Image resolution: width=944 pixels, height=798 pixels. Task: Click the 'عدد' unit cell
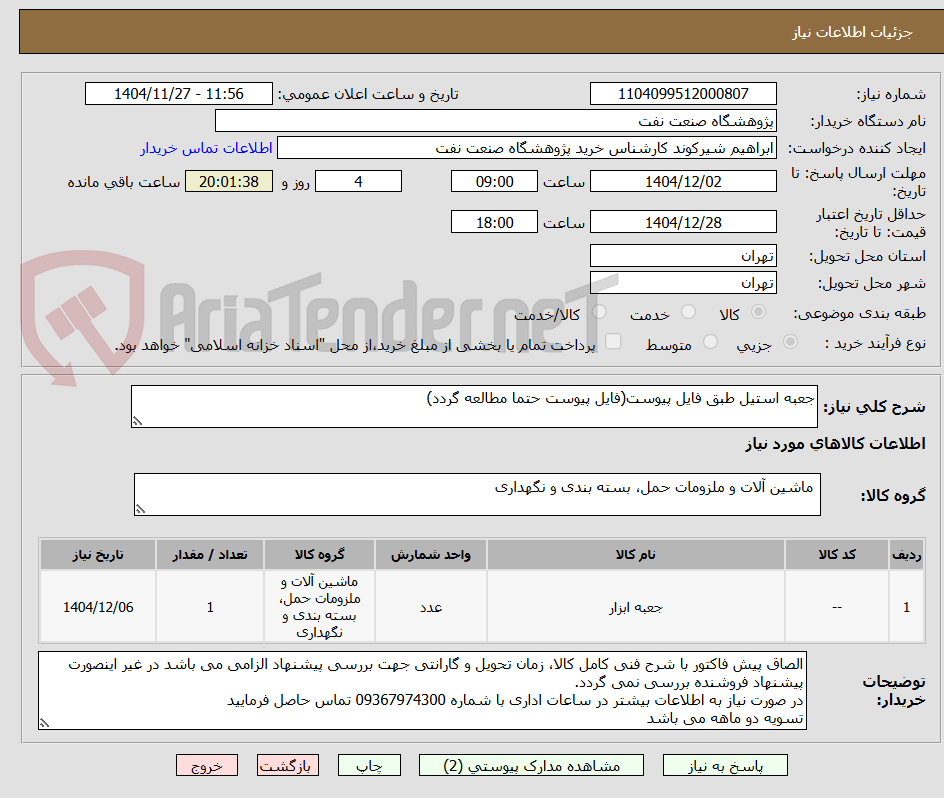click(x=431, y=607)
